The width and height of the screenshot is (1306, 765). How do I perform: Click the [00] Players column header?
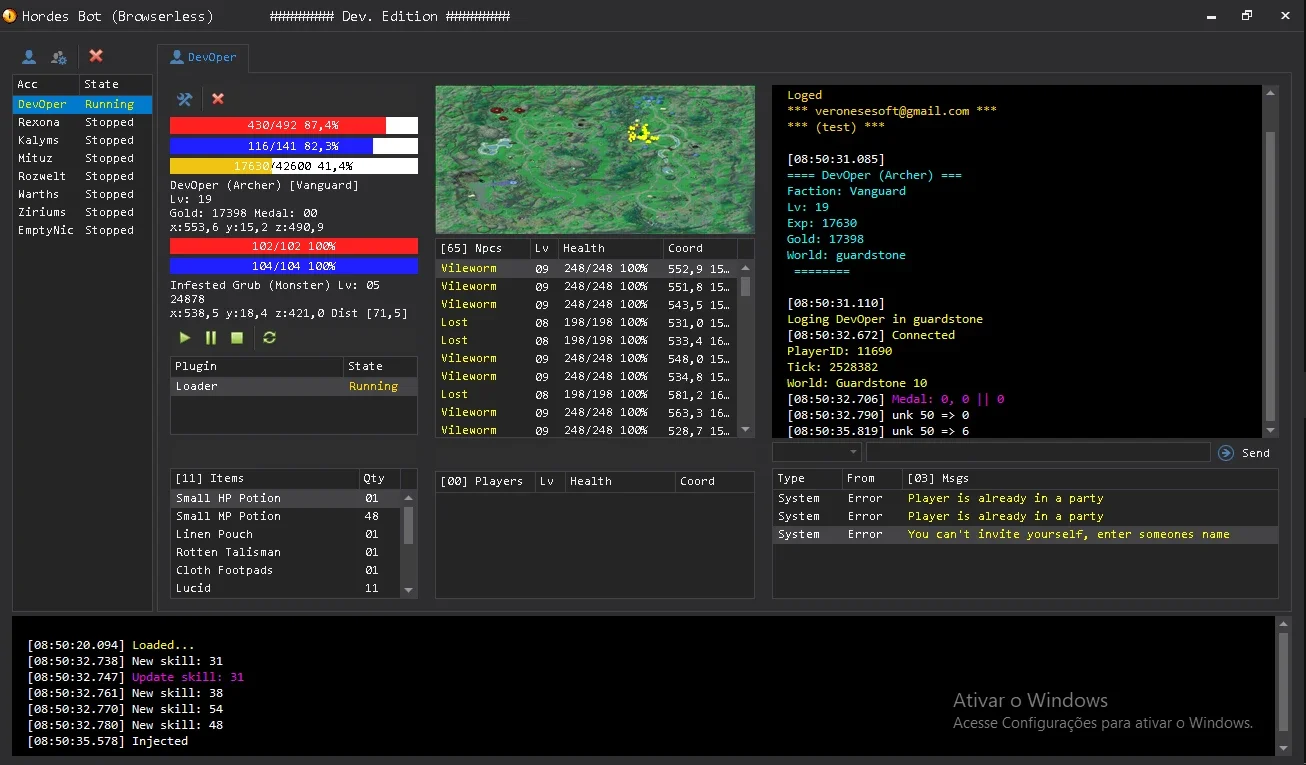(x=486, y=481)
